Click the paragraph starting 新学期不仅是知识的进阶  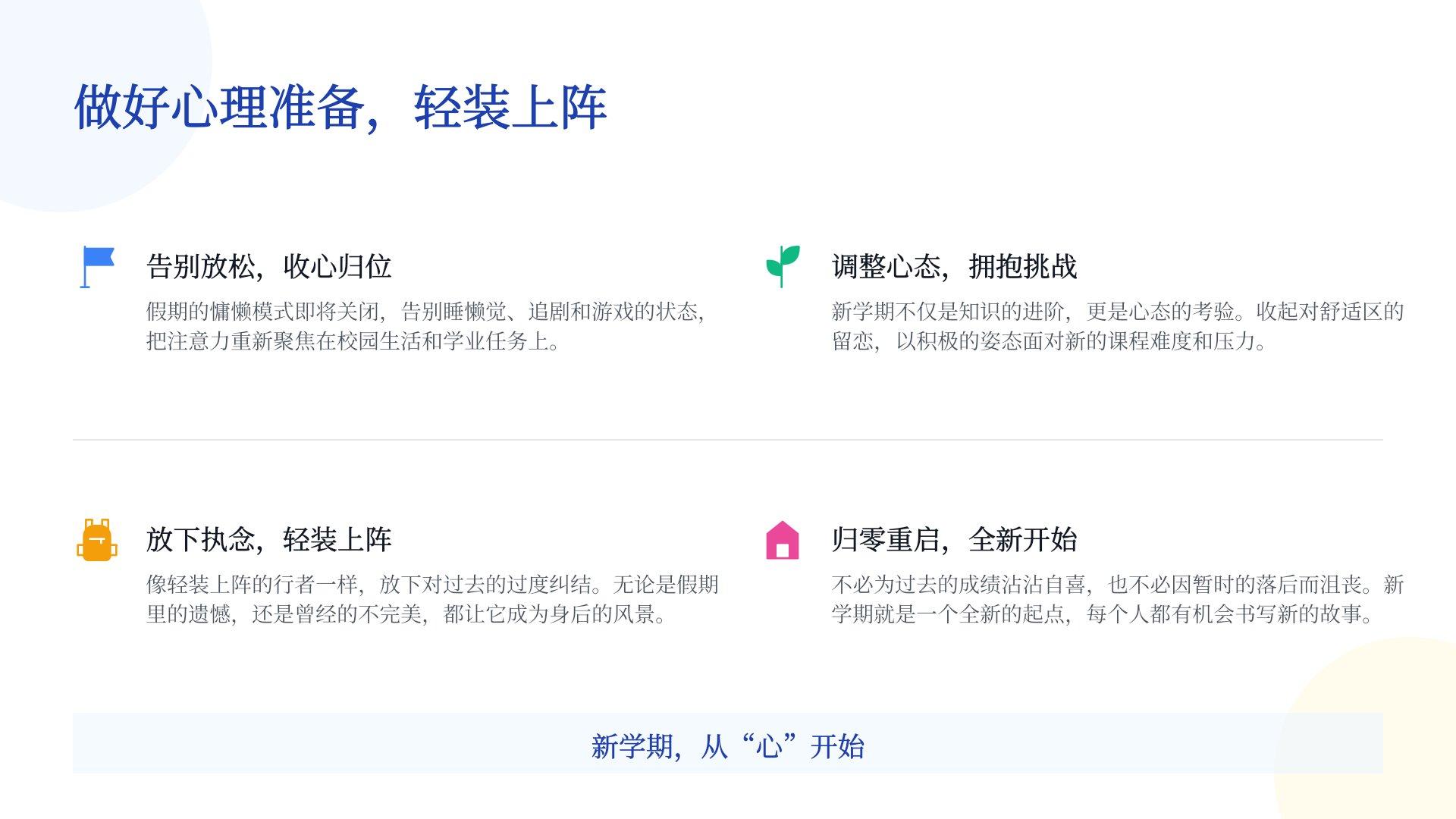pyautogui.click(x=1118, y=326)
